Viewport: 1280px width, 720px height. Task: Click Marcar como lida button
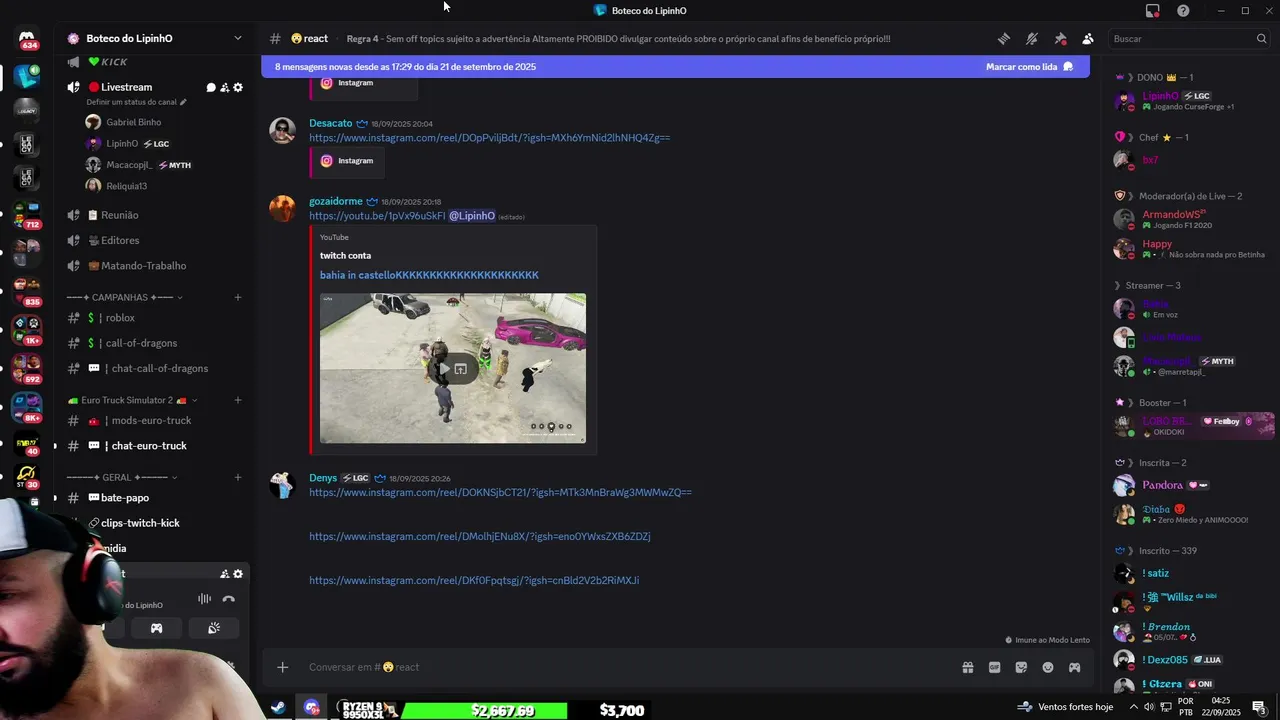pos(1029,67)
